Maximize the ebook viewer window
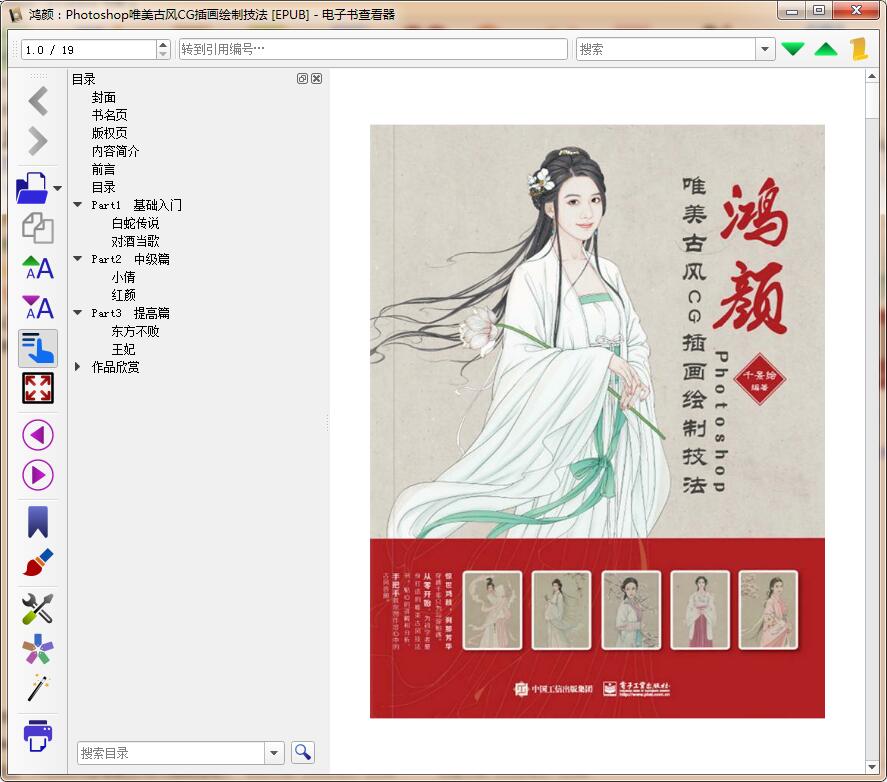 click(x=819, y=11)
